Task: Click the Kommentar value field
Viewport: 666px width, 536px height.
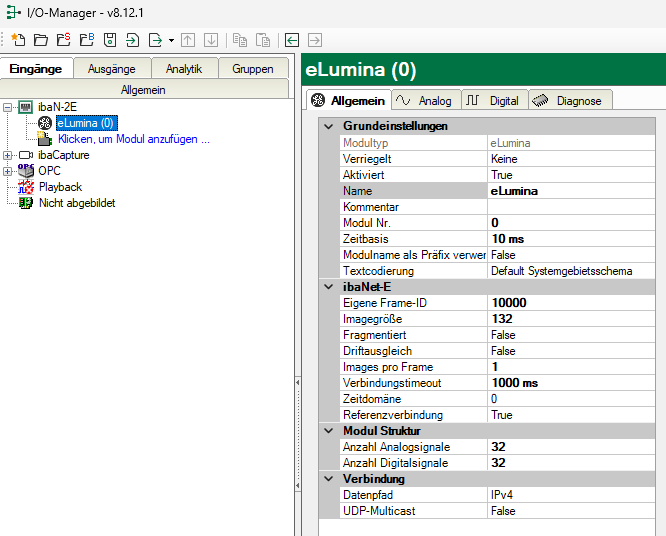Action: pos(575,207)
